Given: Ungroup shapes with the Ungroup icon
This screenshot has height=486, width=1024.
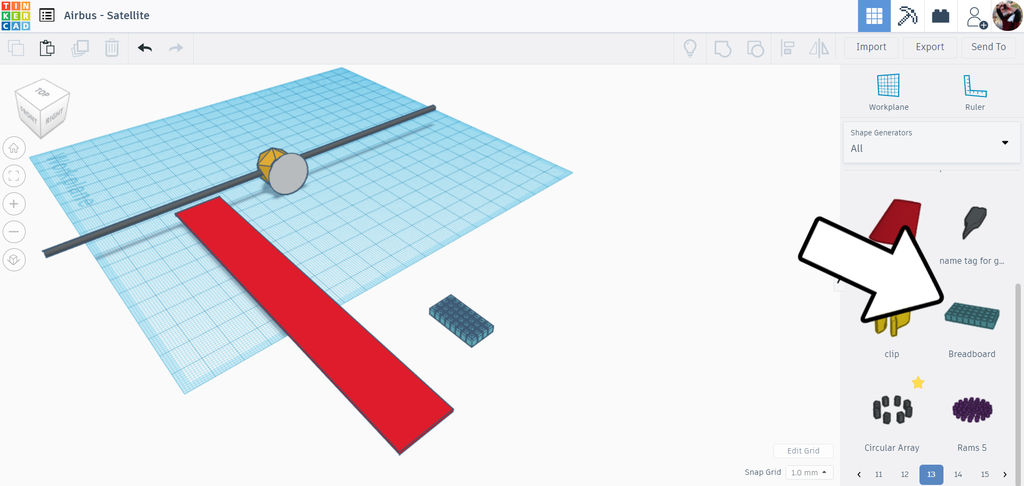Looking at the screenshot, I should coord(754,48).
